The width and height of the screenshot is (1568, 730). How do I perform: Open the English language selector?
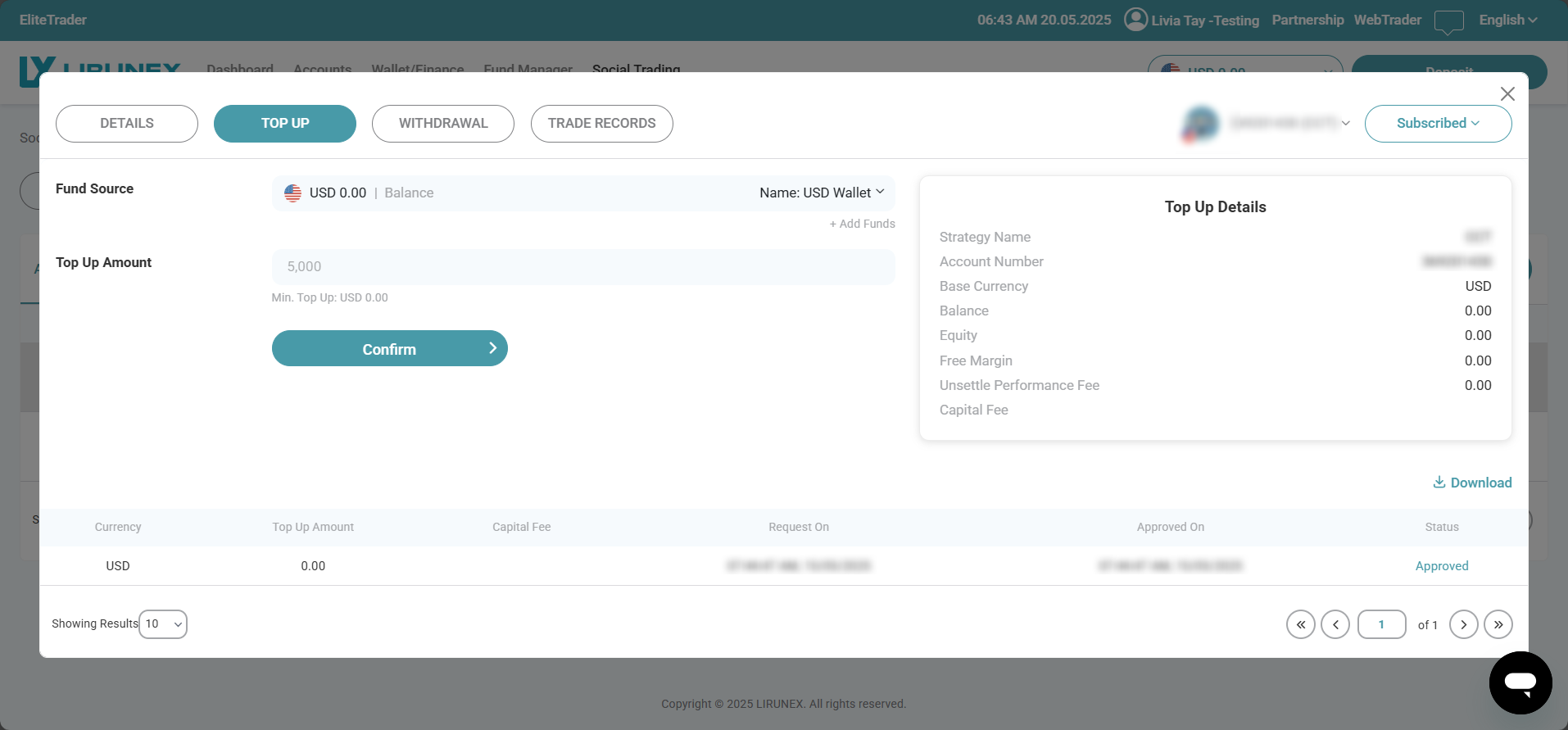[x=1507, y=20]
